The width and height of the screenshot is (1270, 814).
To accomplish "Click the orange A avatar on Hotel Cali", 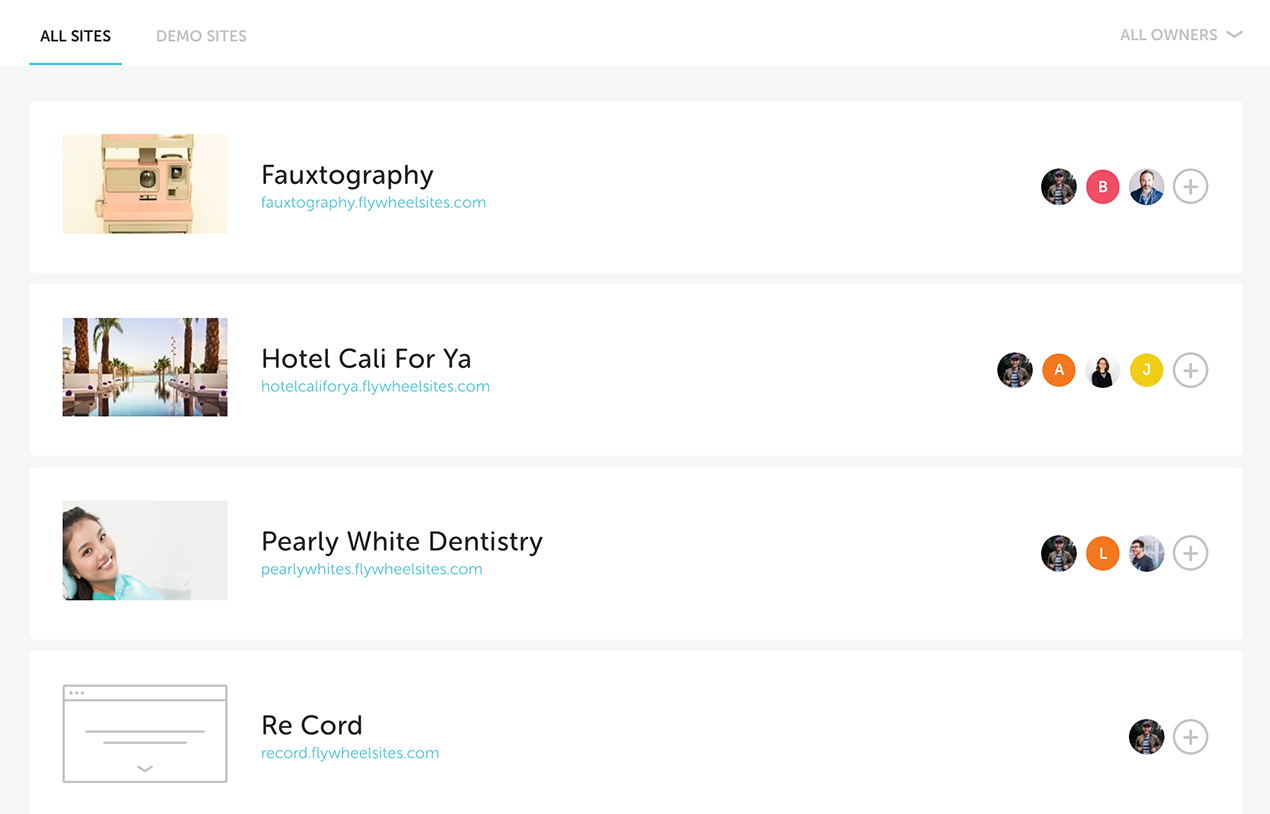I will point(1059,371).
